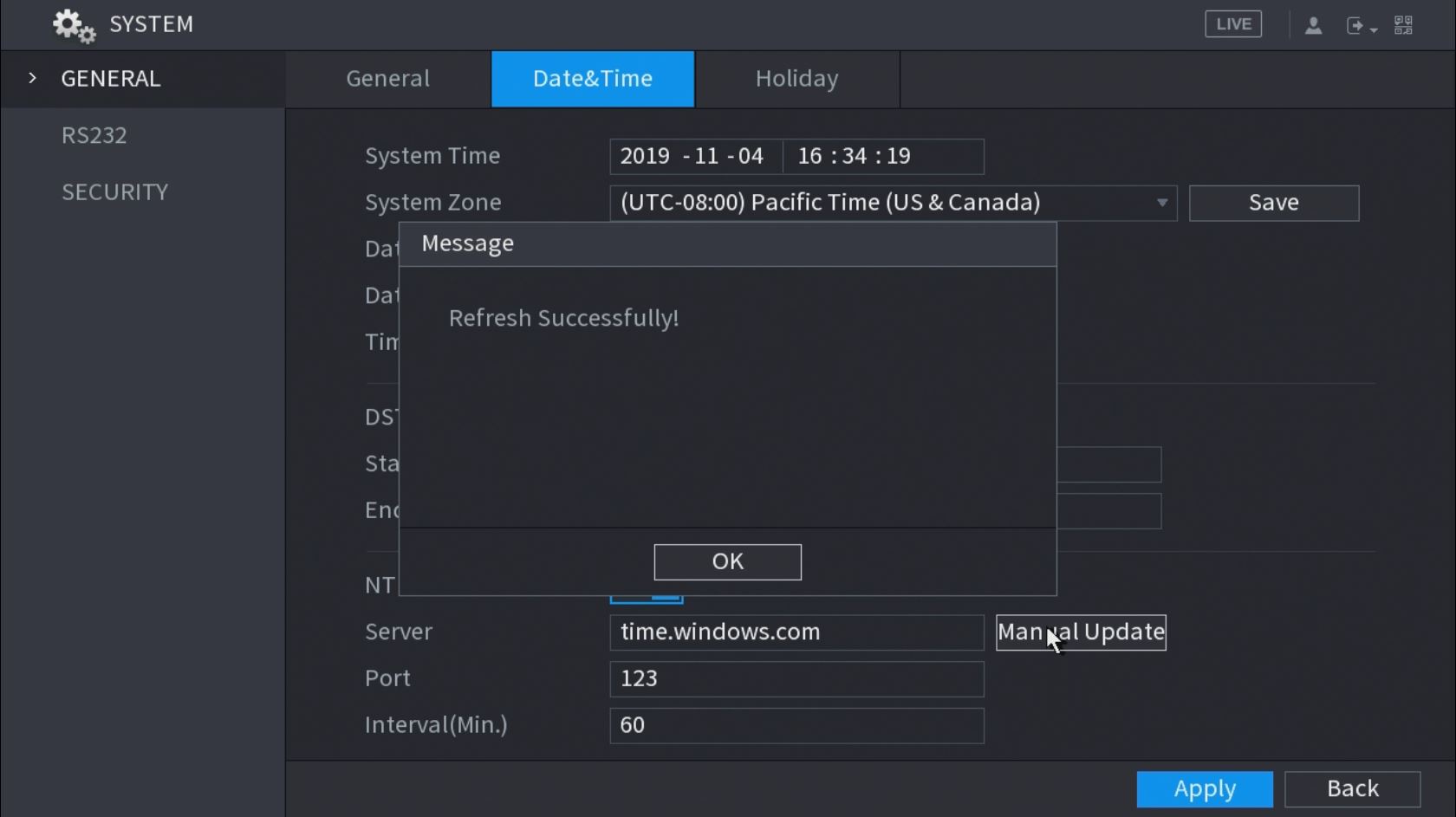Click the Interval minutes field
The width and height of the screenshot is (1456, 817).
(x=796, y=725)
